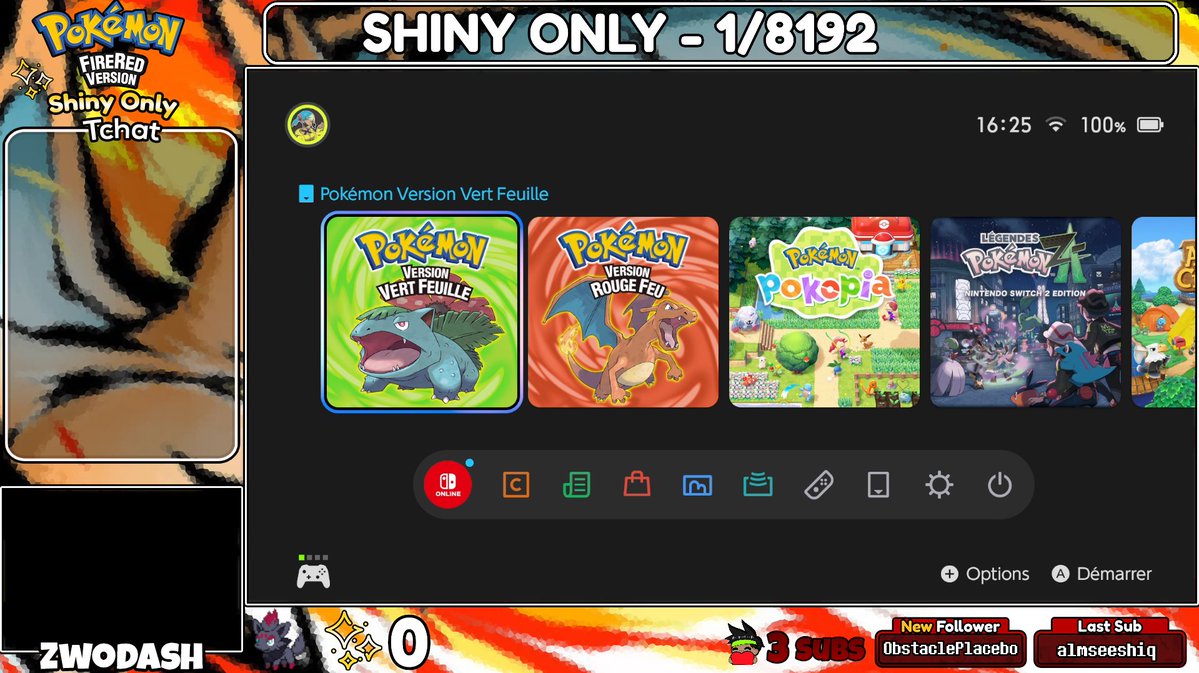
Task: Click the ObstaclePlacebo new follower name
Action: 950,649
